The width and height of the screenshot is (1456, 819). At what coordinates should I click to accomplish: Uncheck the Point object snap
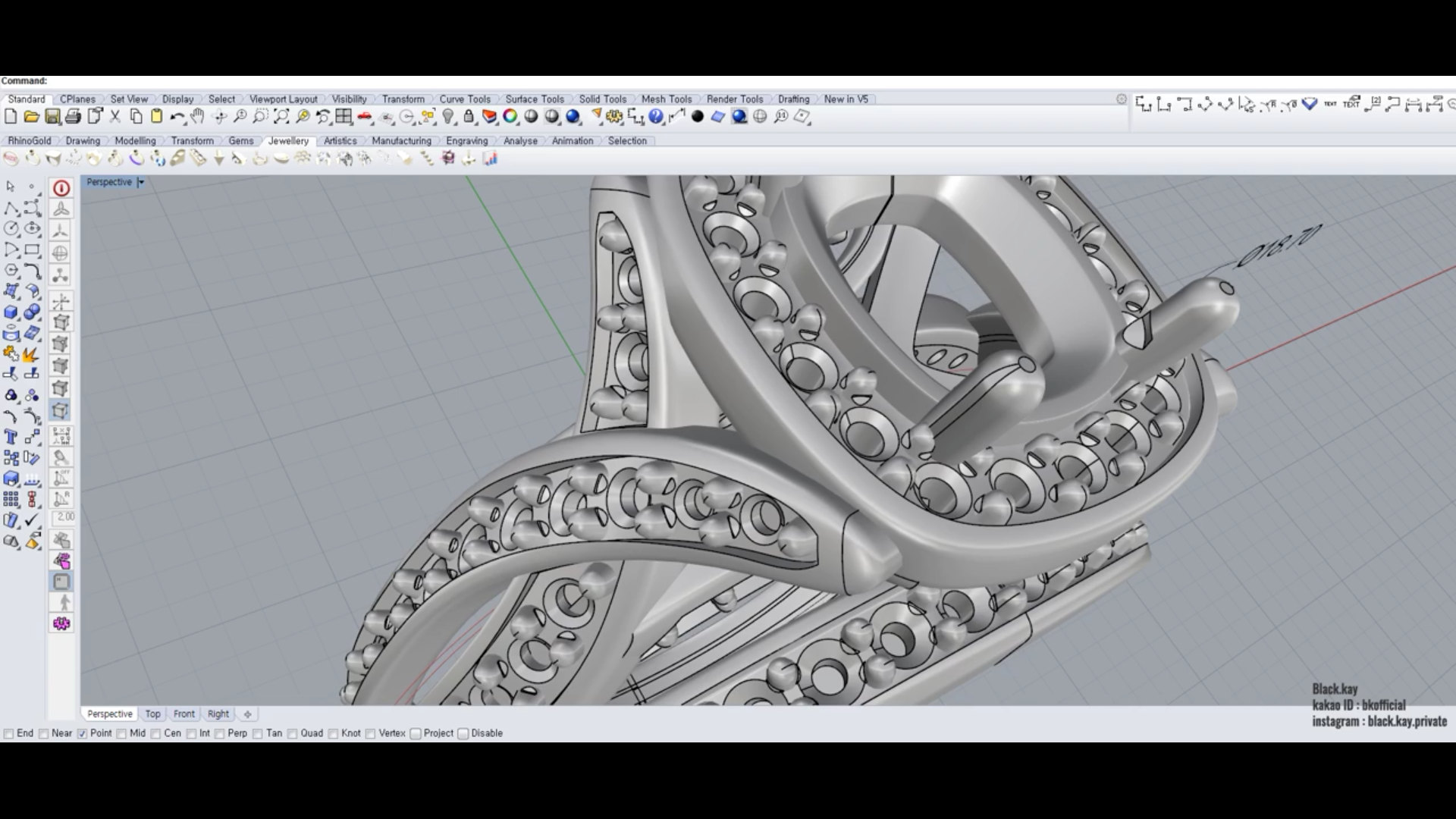[83, 733]
